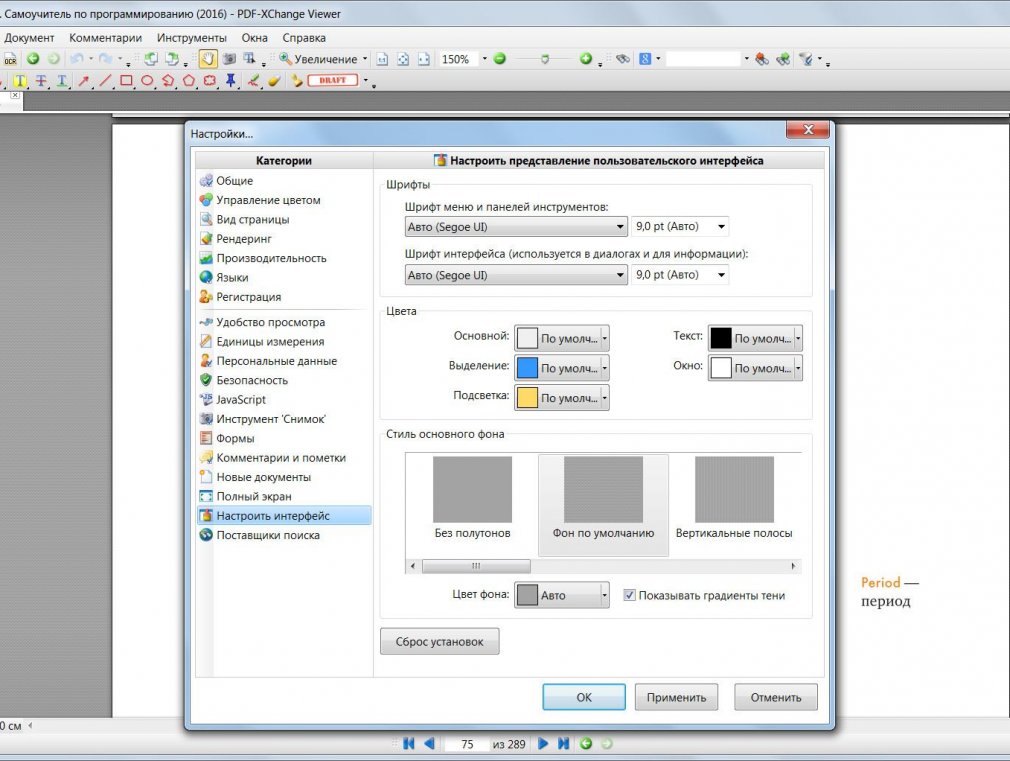Click the Google search provider icon
The width and height of the screenshot is (1010, 761).
(645, 59)
